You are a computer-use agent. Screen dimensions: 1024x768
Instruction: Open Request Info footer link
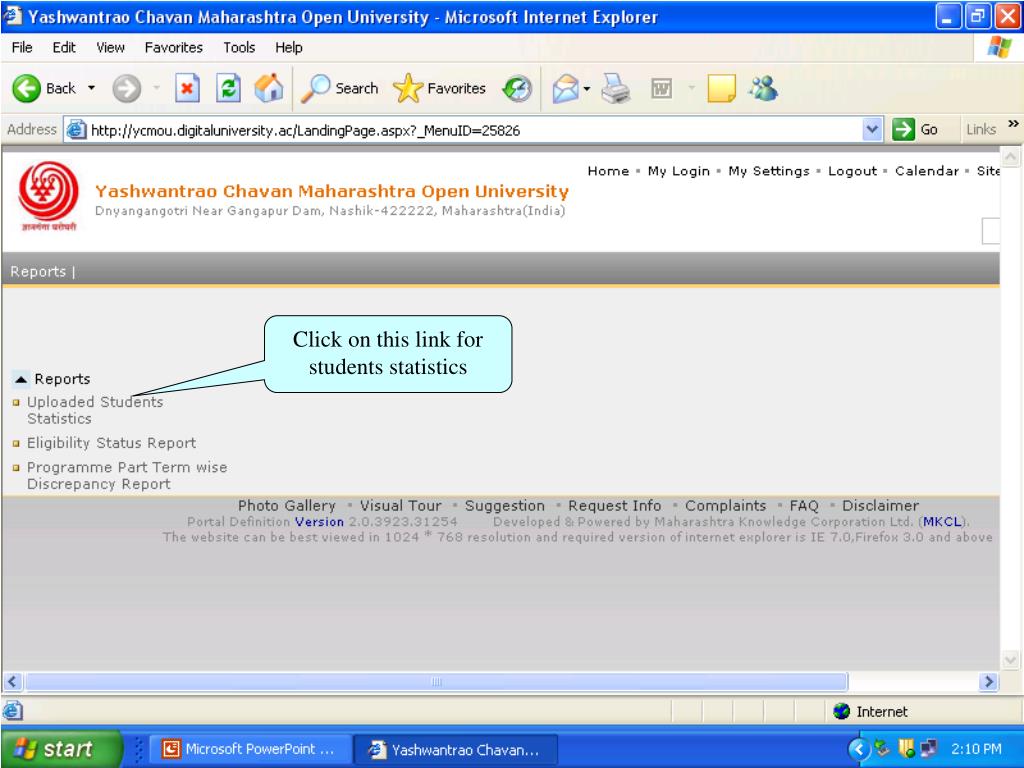[x=615, y=505]
